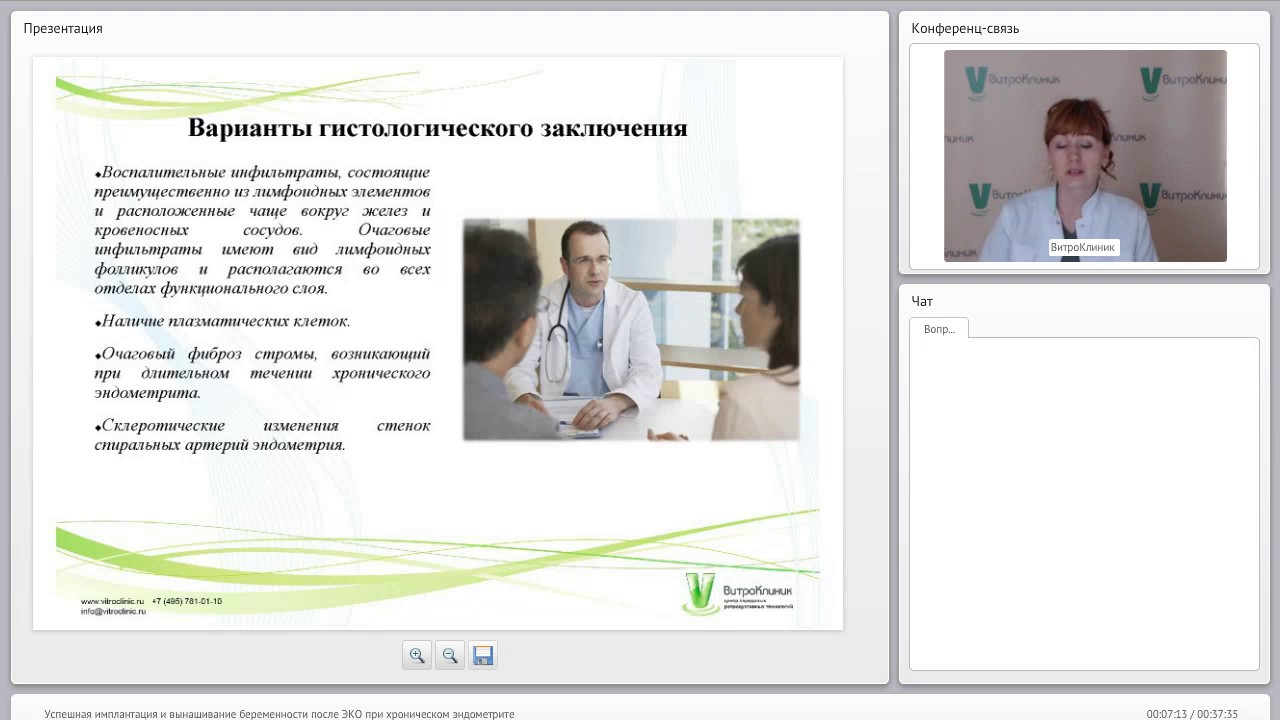Click the 'Презентация' panel header
The height and width of the screenshot is (720, 1280).
pos(63,28)
